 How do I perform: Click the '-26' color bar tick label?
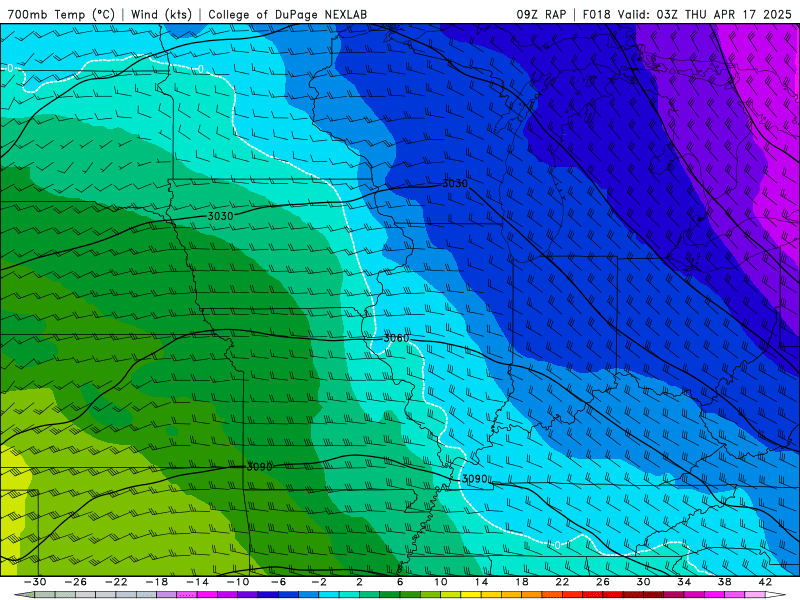coord(76,582)
